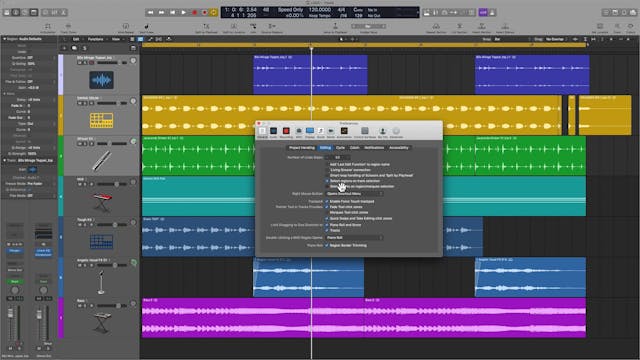Open the Piano Roll dropdown for double-clicking MIDI regions
This screenshot has height=360, width=640.
pos(354,238)
